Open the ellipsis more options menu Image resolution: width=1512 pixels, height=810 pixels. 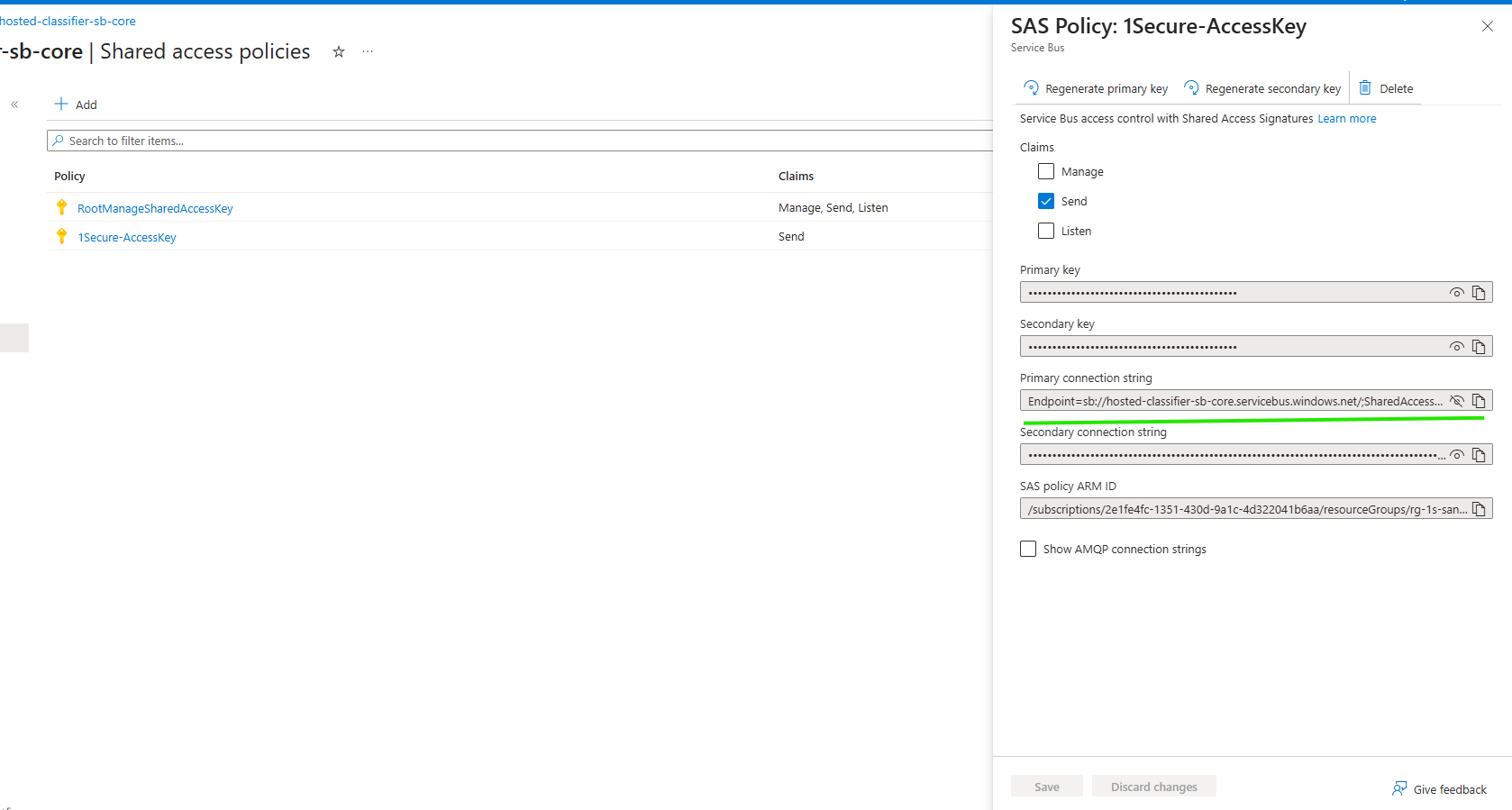point(368,52)
